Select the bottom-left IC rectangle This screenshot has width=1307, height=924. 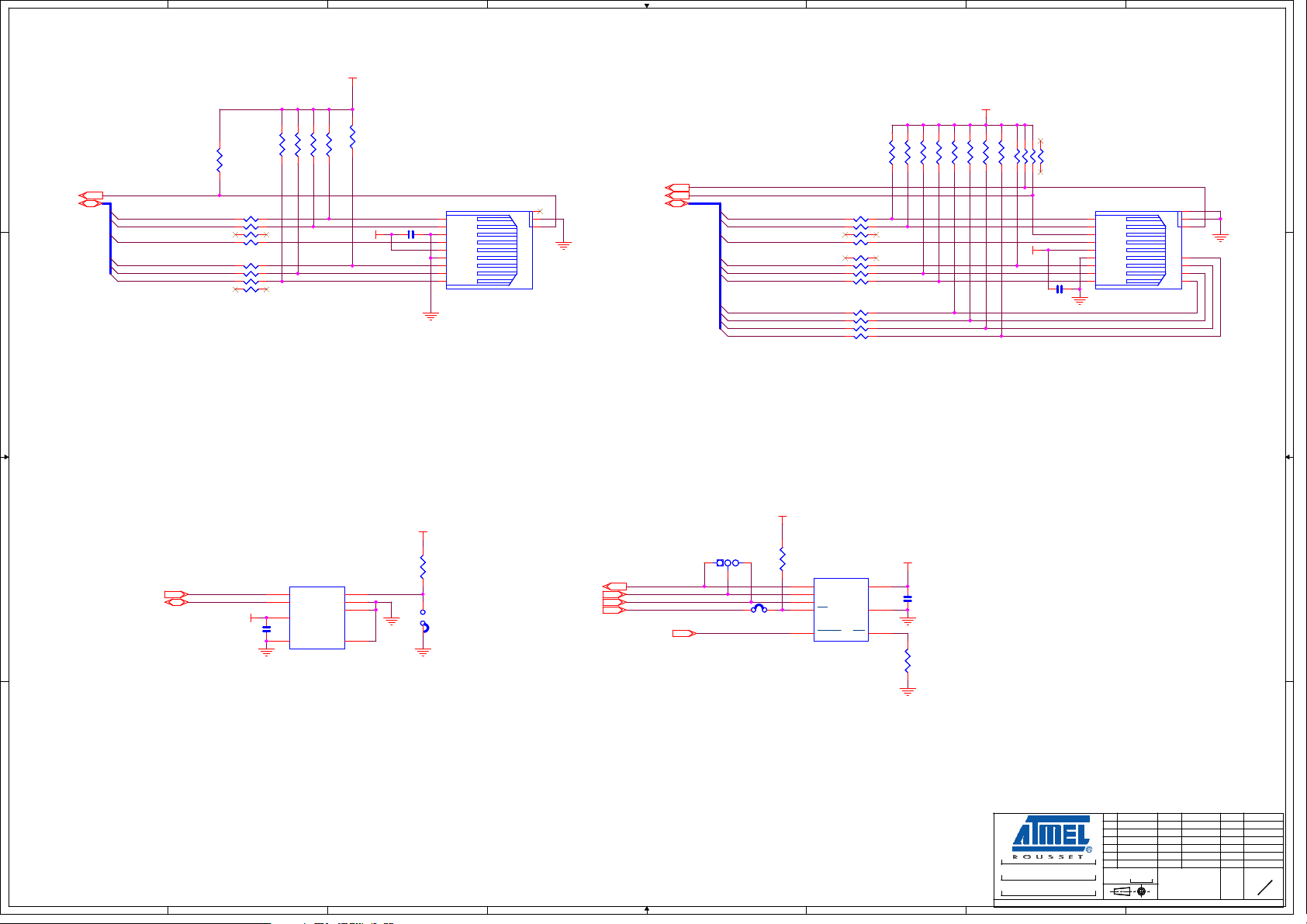click(316, 618)
